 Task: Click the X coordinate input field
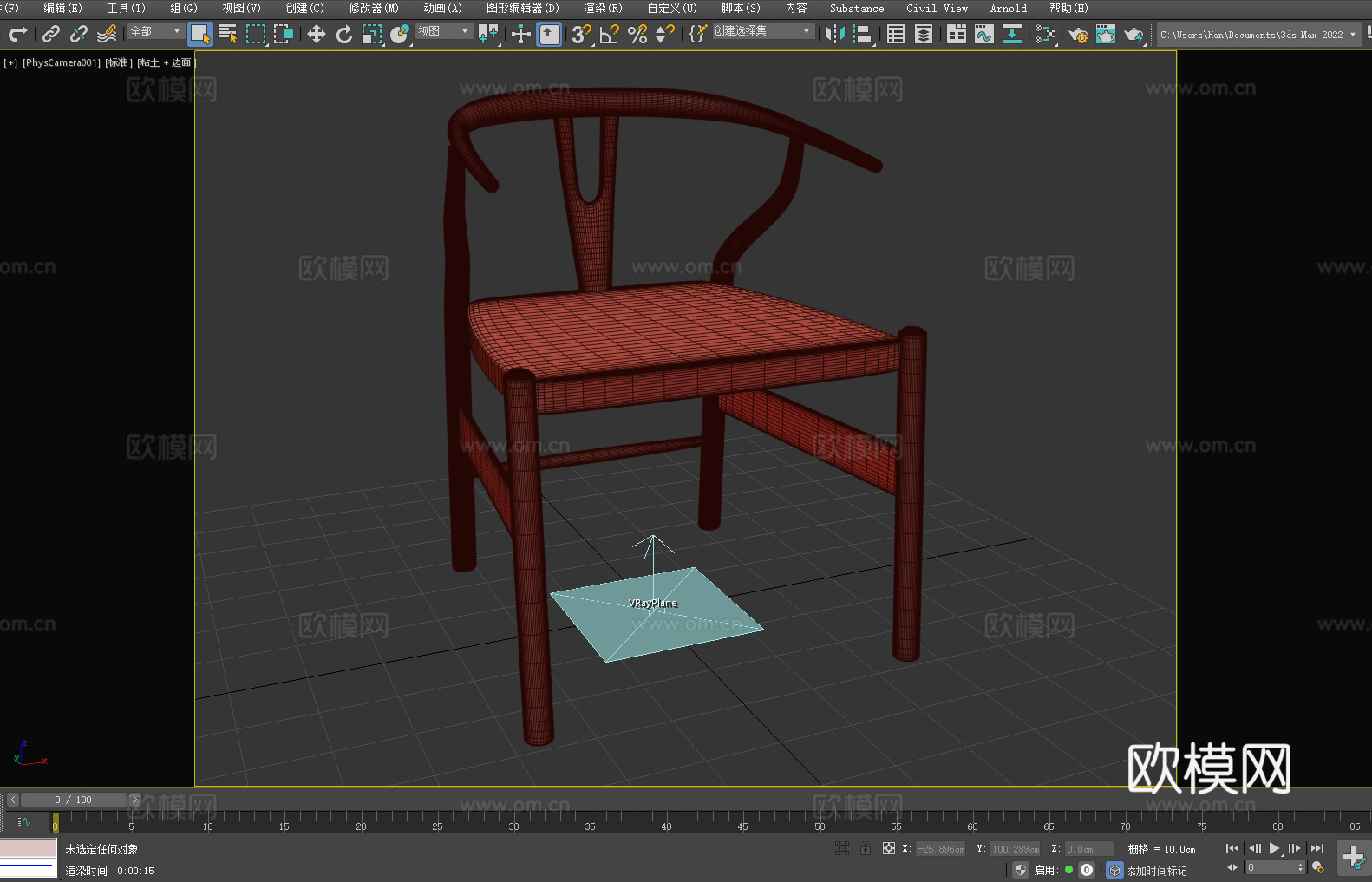pyautogui.click(x=941, y=849)
